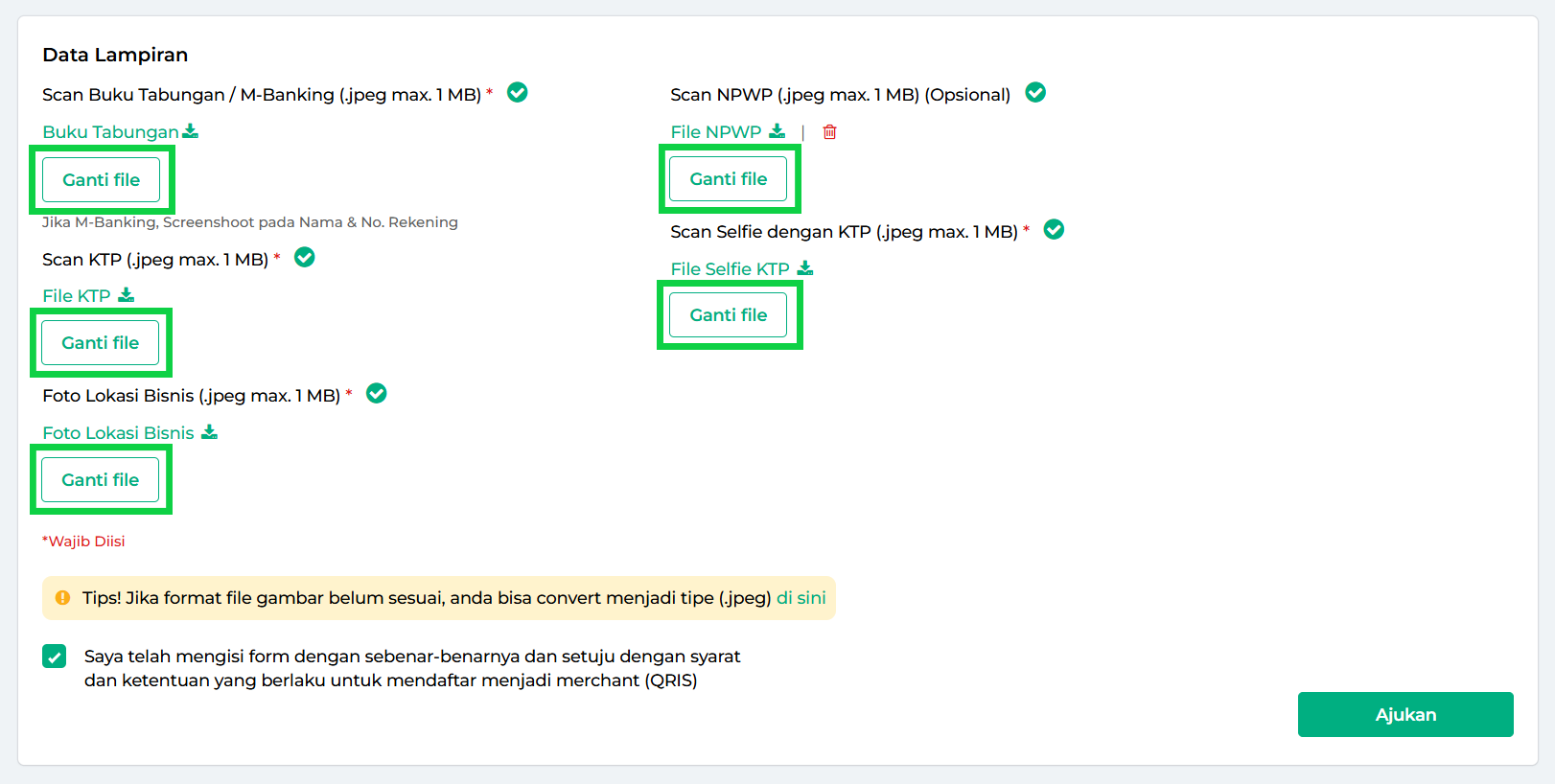This screenshot has width=1555, height=784.
Task: Click download icon next to File KTP
Action: [127, 295]
